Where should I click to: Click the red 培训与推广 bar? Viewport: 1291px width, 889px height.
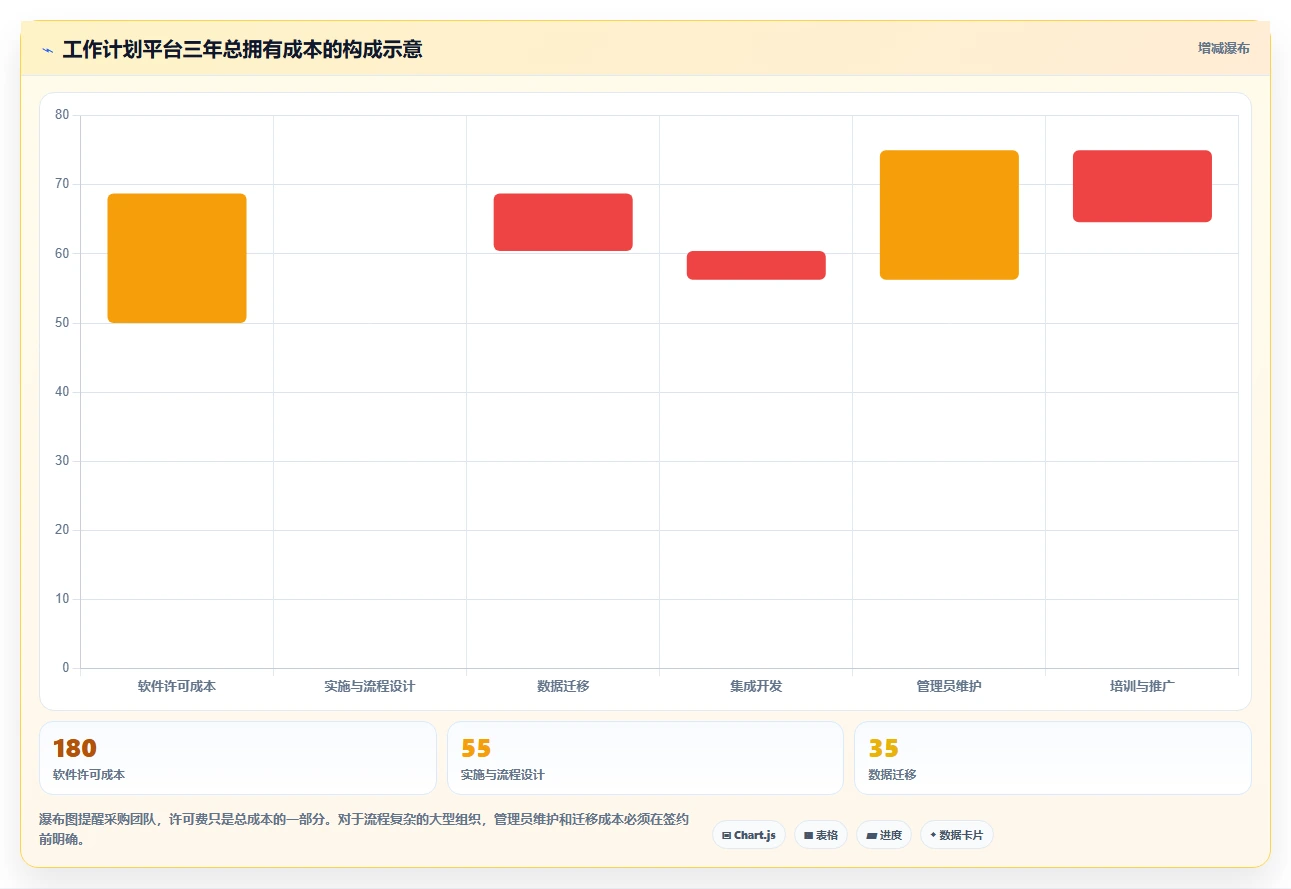click(1142, 186)
